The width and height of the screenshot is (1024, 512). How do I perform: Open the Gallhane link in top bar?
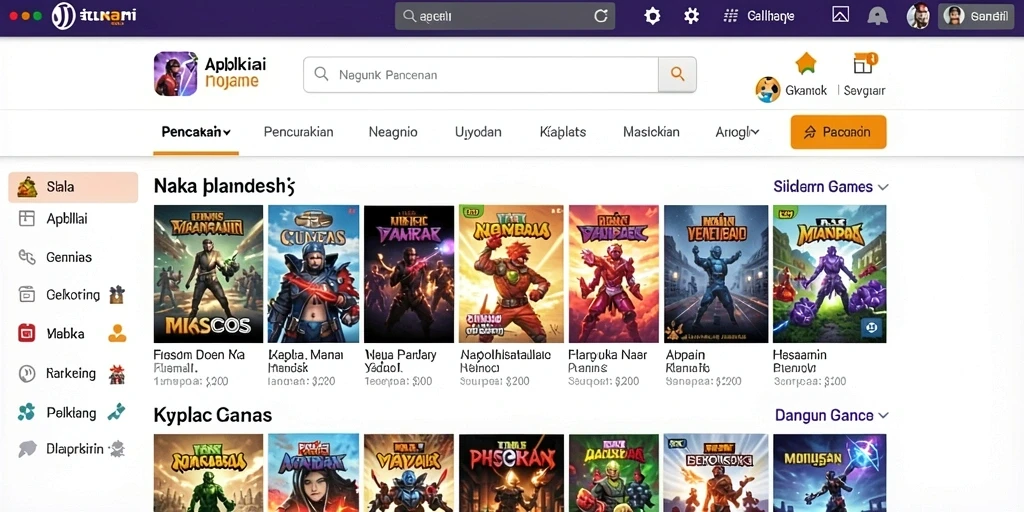tap(771, 16)
